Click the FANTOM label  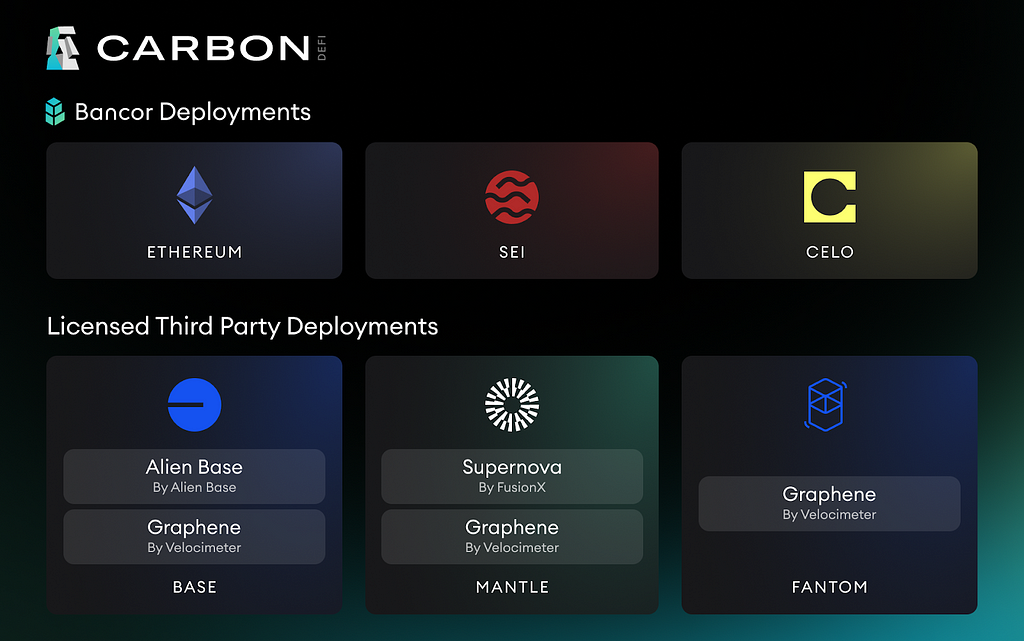(829, 587)
